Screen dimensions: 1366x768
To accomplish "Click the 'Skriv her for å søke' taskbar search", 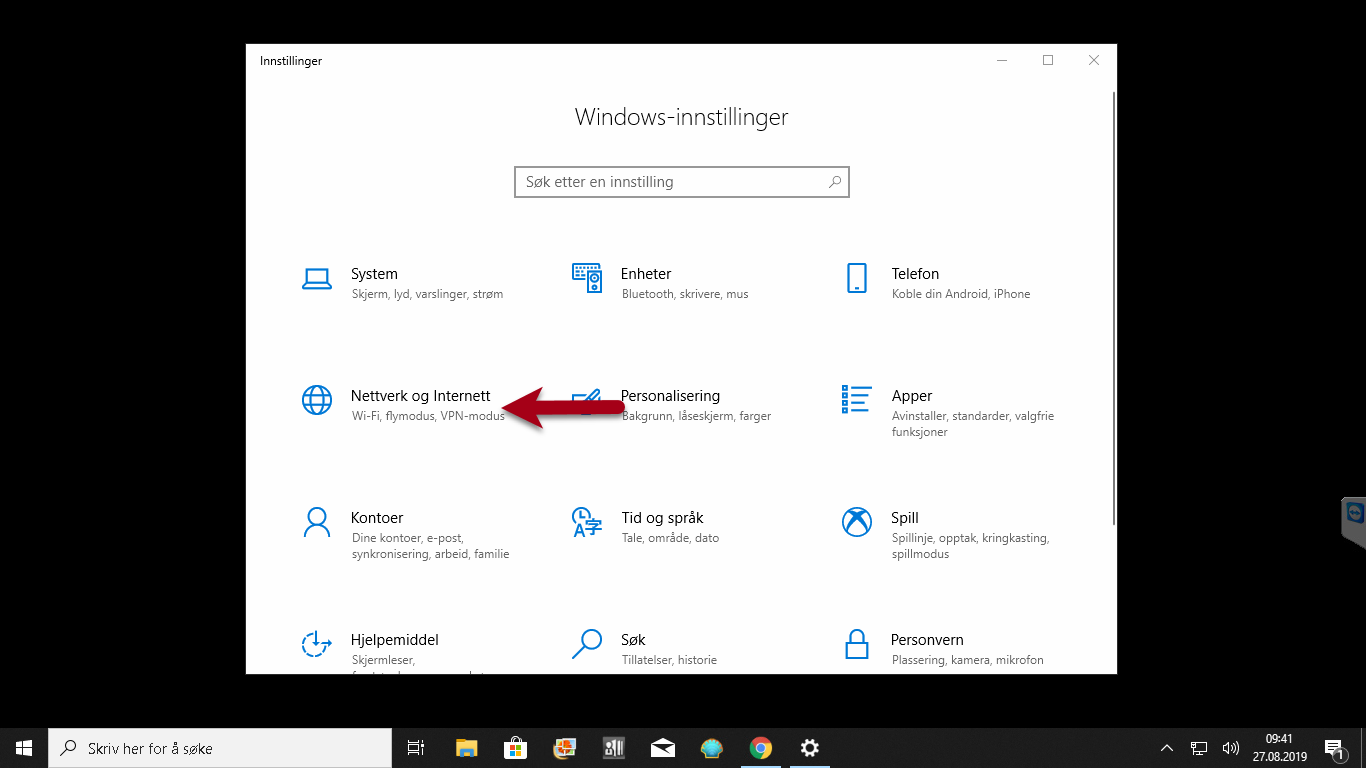I will point(220,748).
